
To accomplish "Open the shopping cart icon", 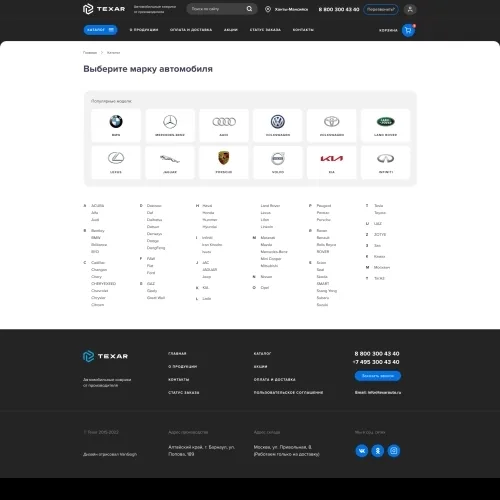I will [408, 30].
